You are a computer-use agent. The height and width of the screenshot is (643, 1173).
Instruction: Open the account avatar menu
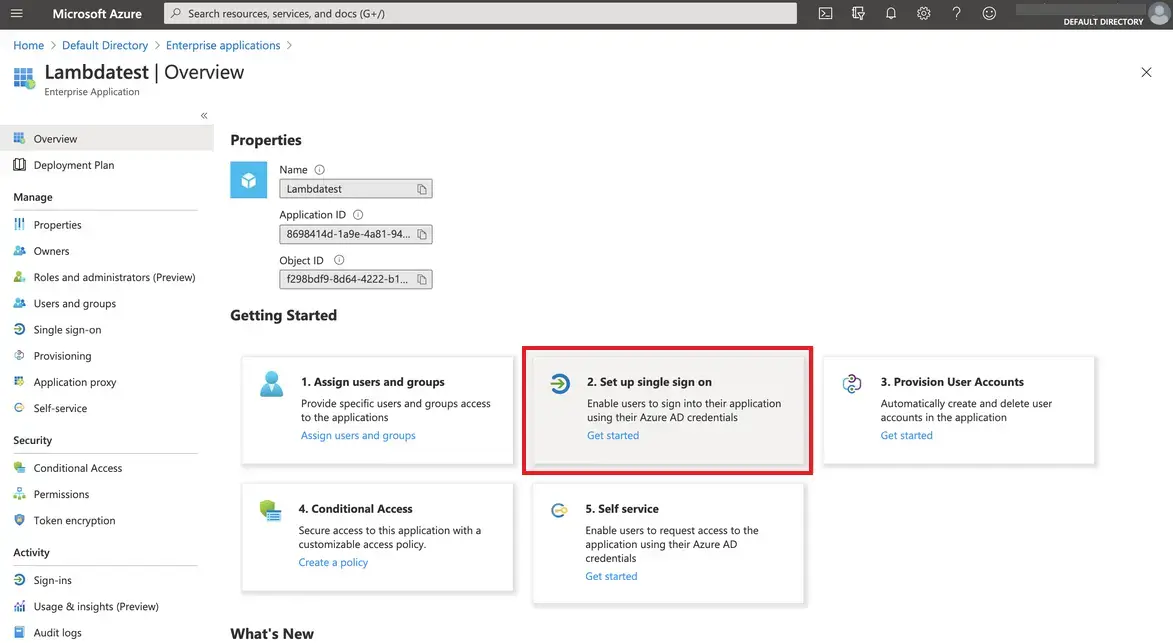click(1158, 13)
